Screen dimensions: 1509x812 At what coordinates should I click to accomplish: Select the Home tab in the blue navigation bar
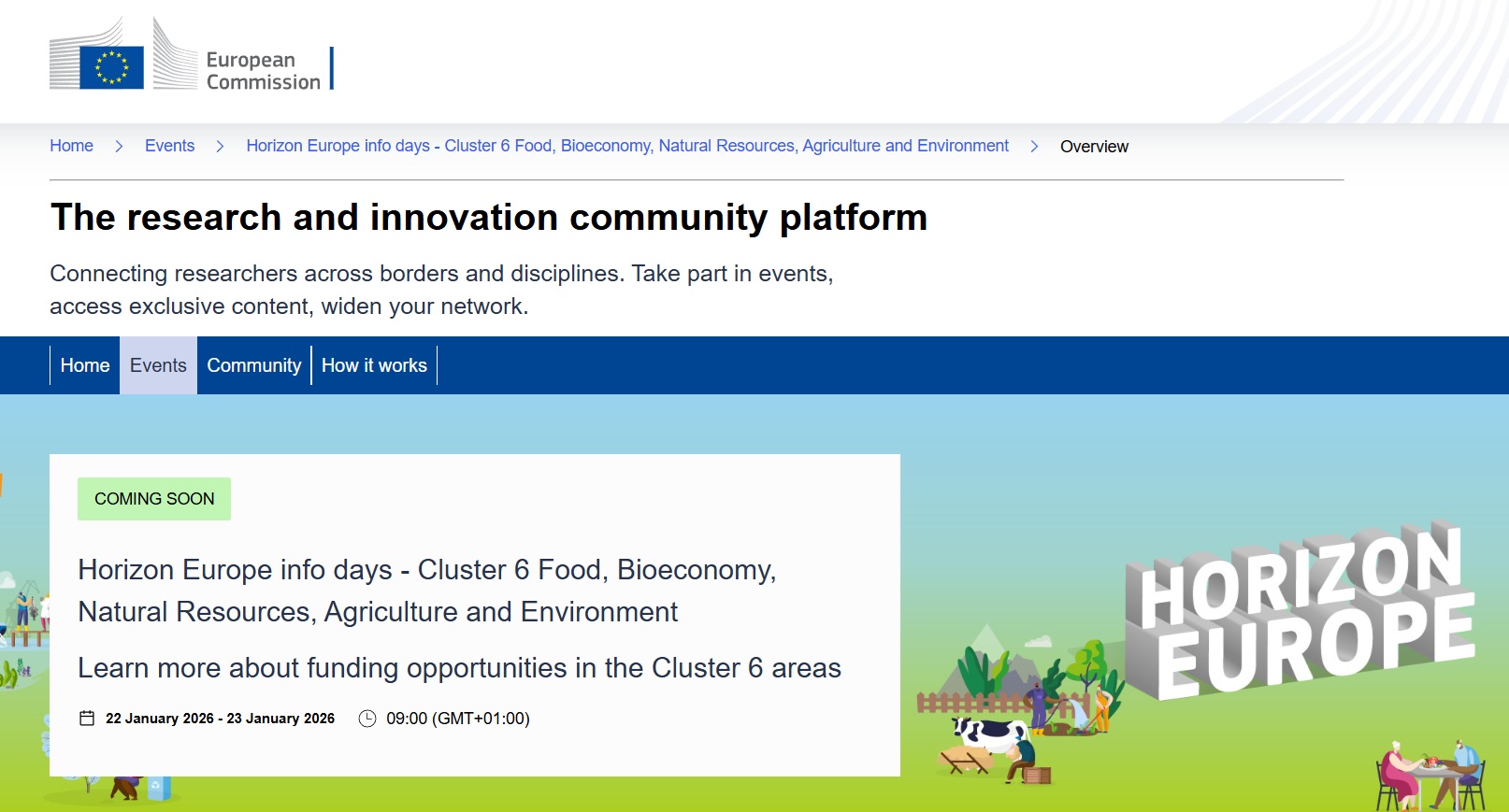(x=85, y=365)
